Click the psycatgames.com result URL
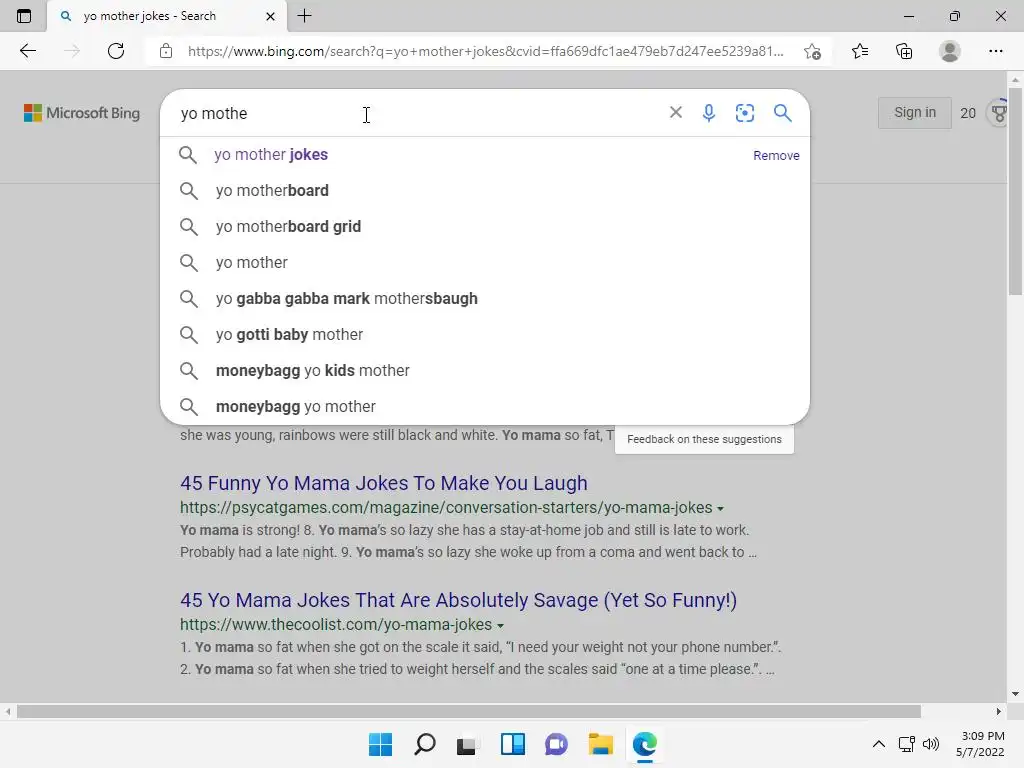Viewport: 1024px width, 768px height. click(446, 507)
